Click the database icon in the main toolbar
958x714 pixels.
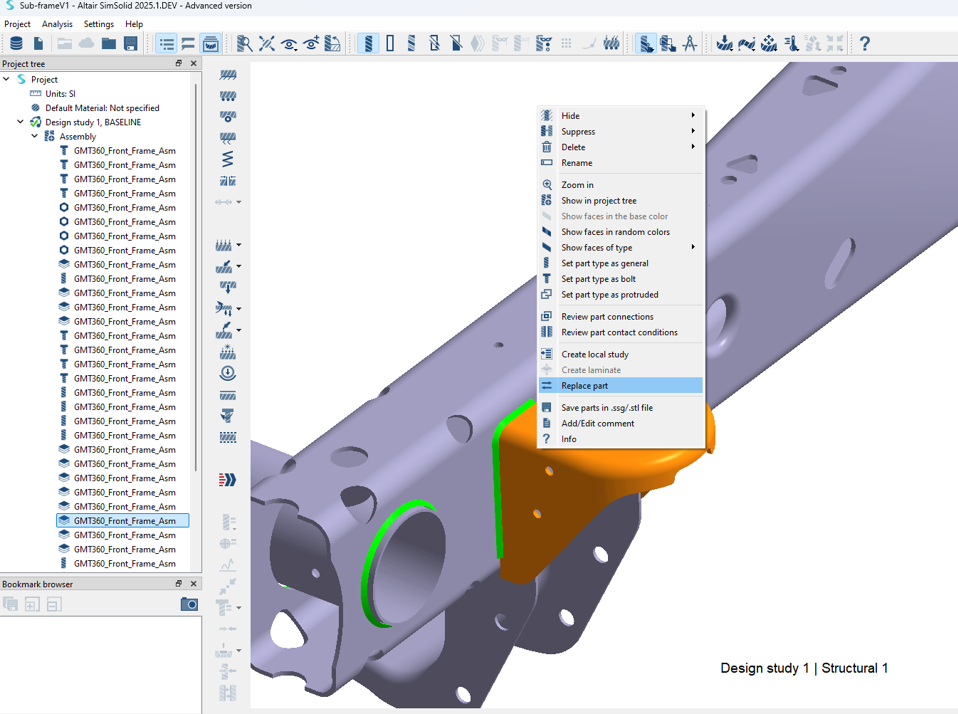pyautogui.click(x=16, y=44)
